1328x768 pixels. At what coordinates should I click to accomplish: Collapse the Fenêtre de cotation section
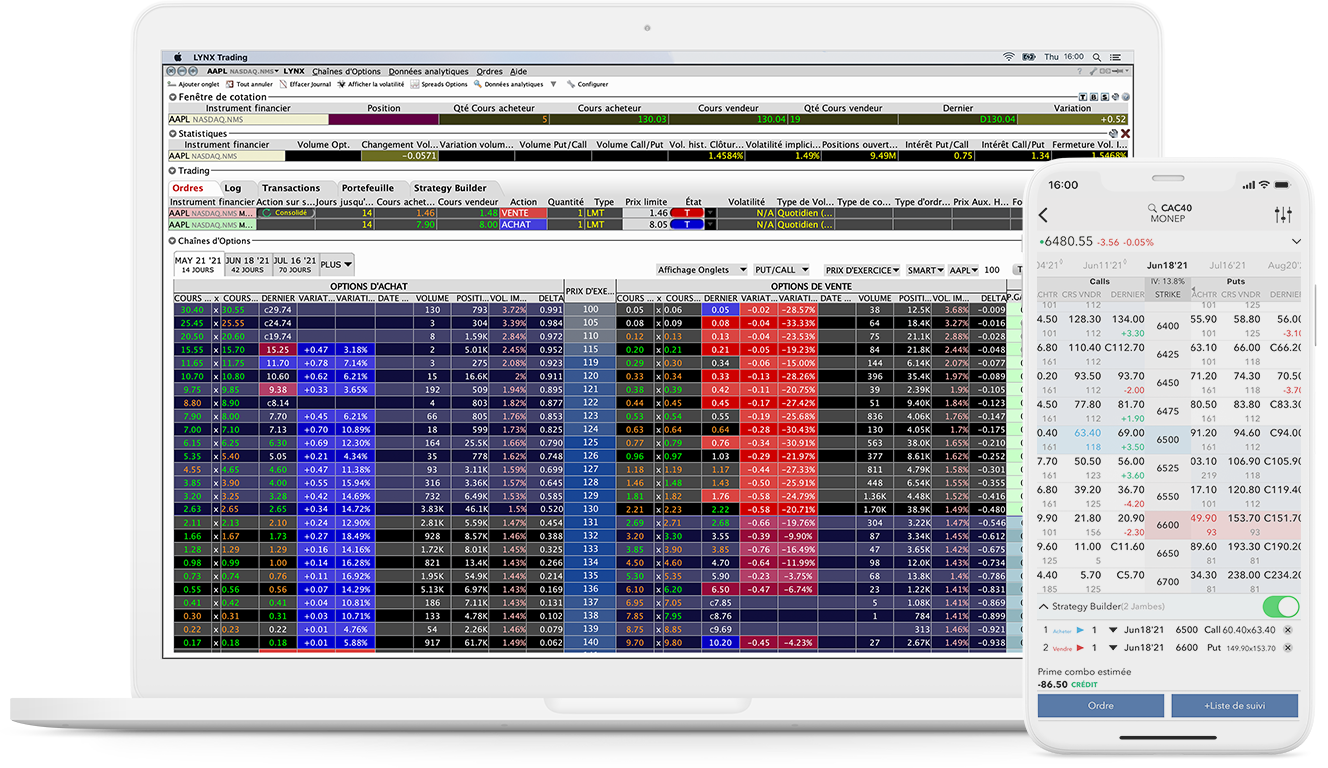[x=172, y=97]
